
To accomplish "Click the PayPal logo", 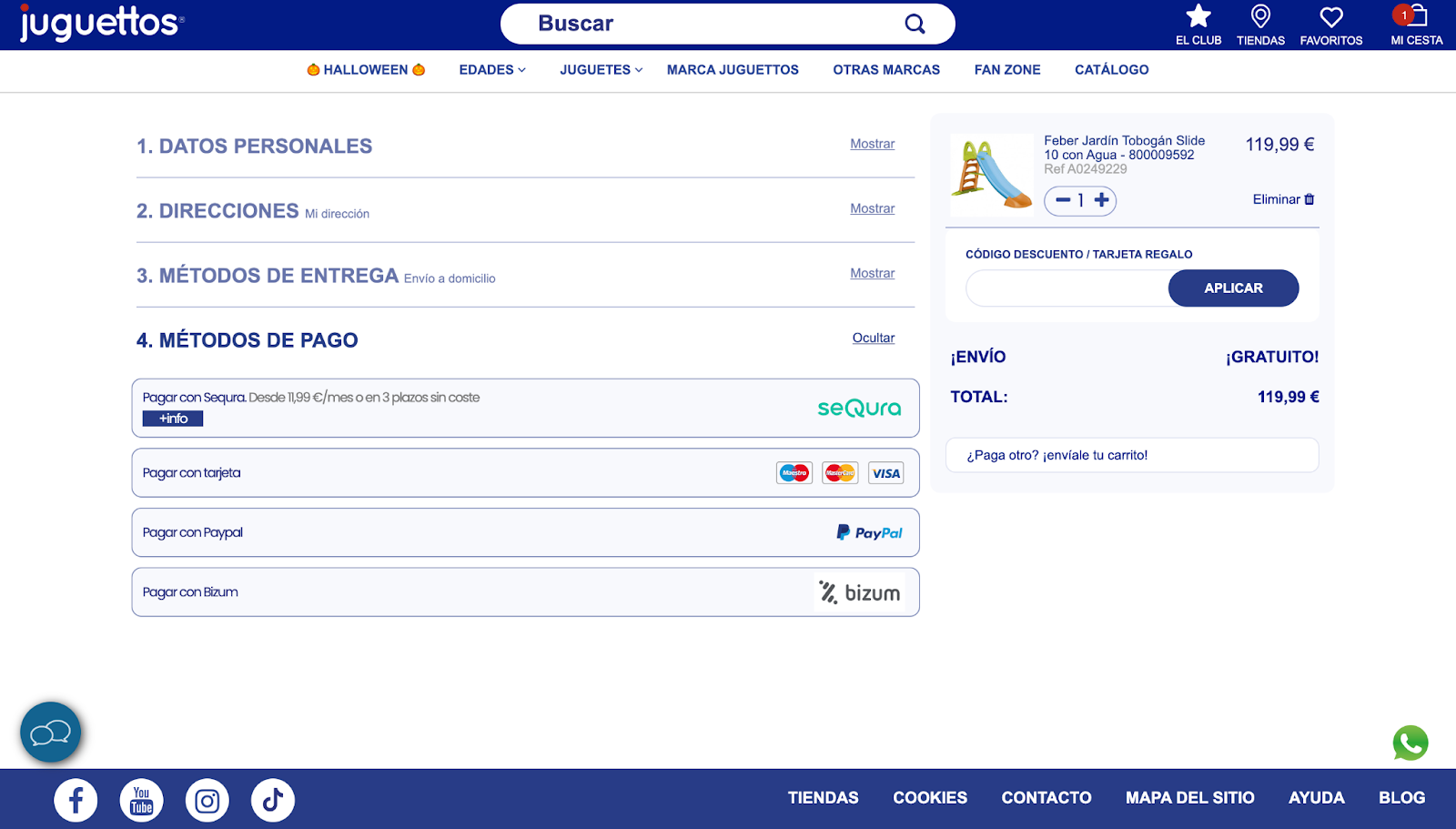I will [869, 533].
